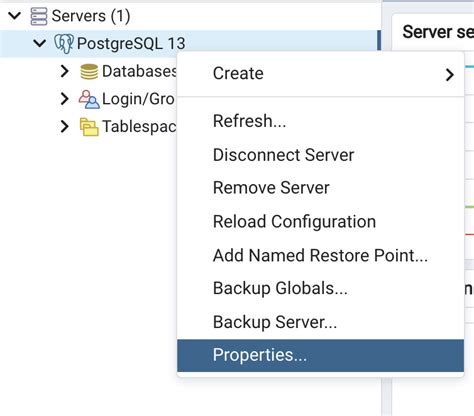The image size is (474, 416).
Task: Select Backup Globals... menu entry
Action: (320, 288)
